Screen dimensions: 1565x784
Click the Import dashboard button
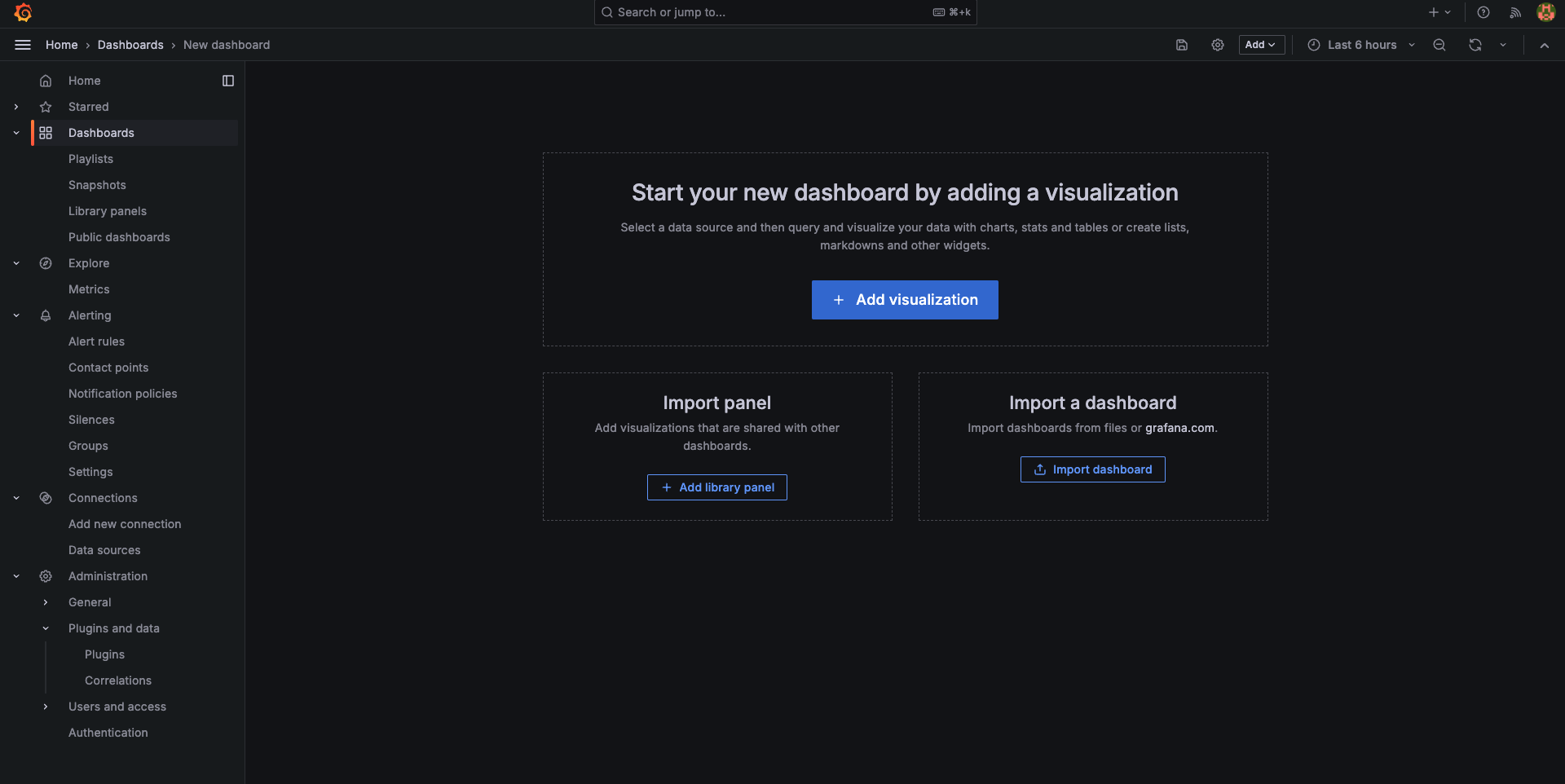pos(1092,469)
